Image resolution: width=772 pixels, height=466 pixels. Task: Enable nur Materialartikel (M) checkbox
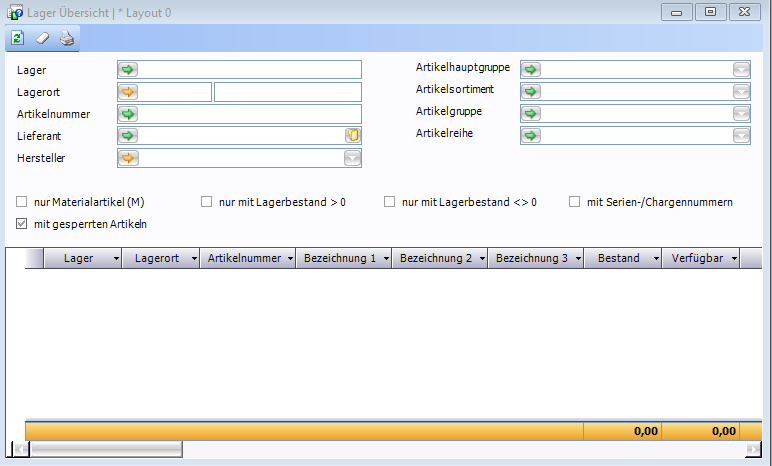22,202
